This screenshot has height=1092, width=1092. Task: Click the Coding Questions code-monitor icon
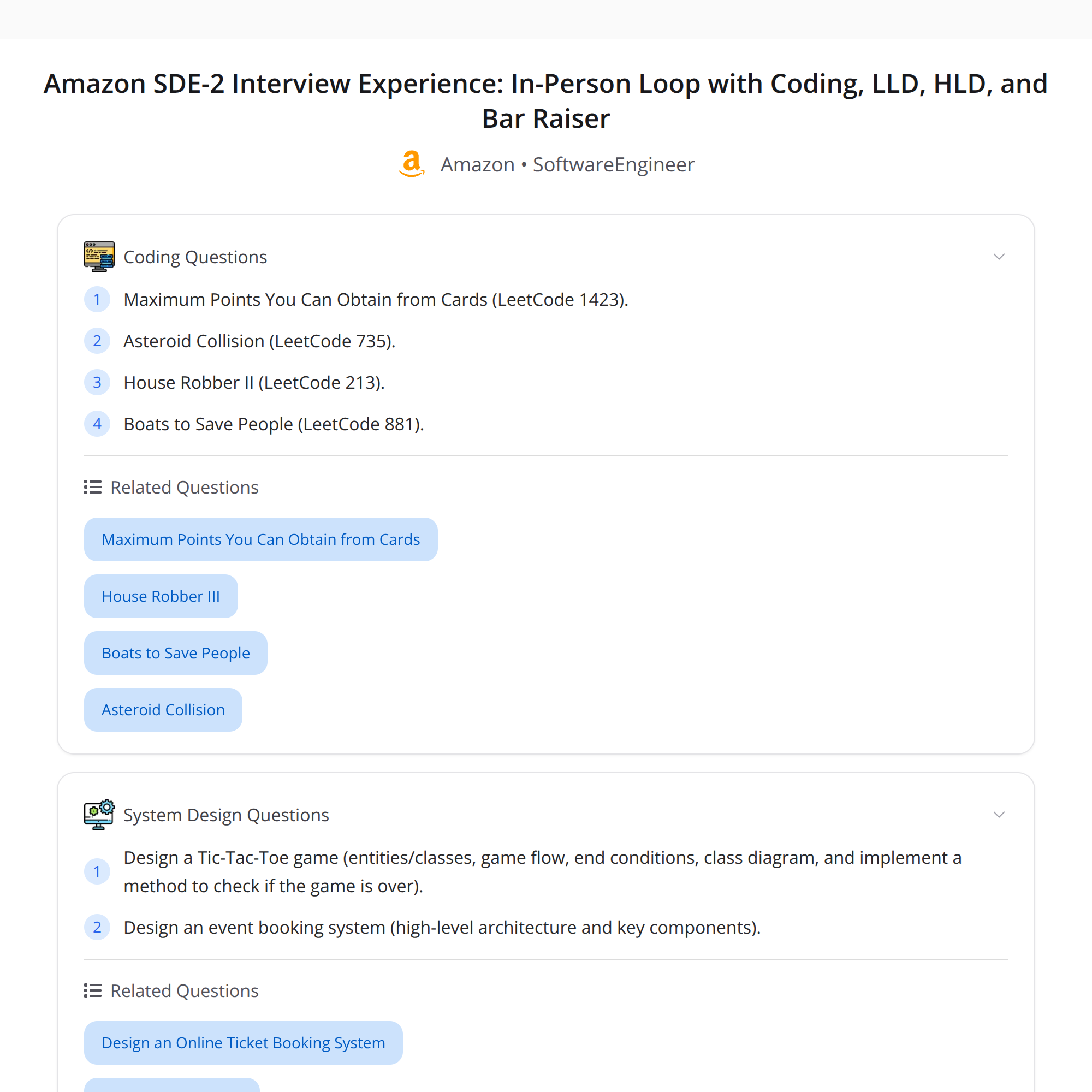pos(99,256)
